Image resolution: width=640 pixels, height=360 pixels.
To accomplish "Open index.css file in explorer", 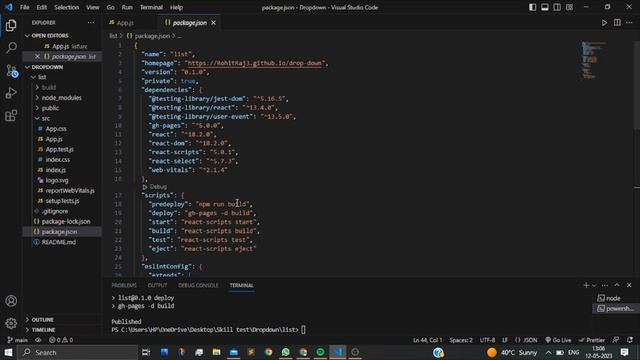I will pyautogui.click(x=58, y=160).
